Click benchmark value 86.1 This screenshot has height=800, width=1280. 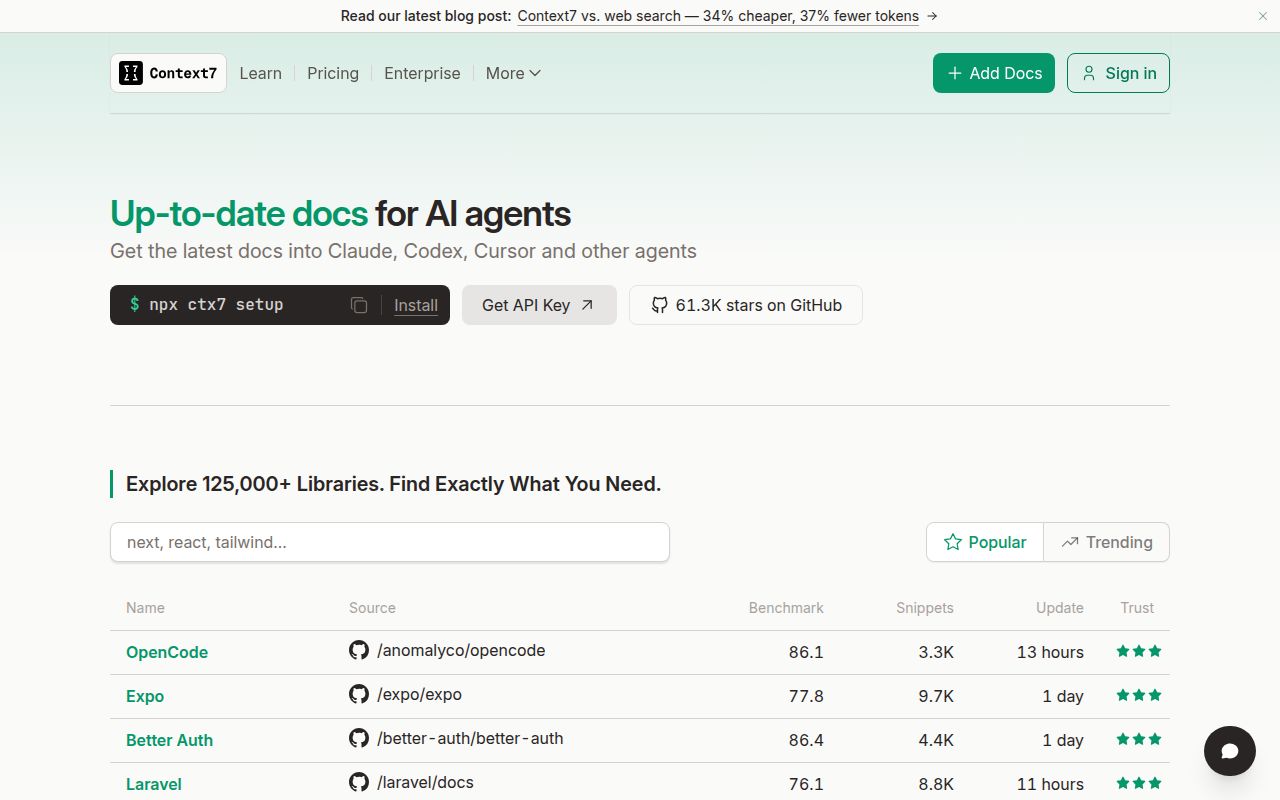point(806,652)
